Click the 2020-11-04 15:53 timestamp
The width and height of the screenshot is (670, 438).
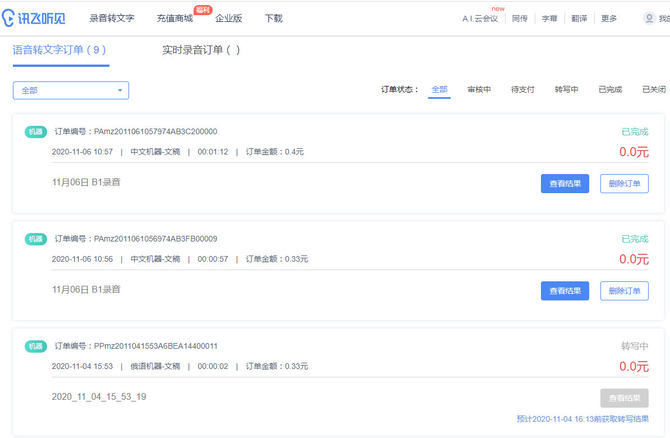coord(82,366)
